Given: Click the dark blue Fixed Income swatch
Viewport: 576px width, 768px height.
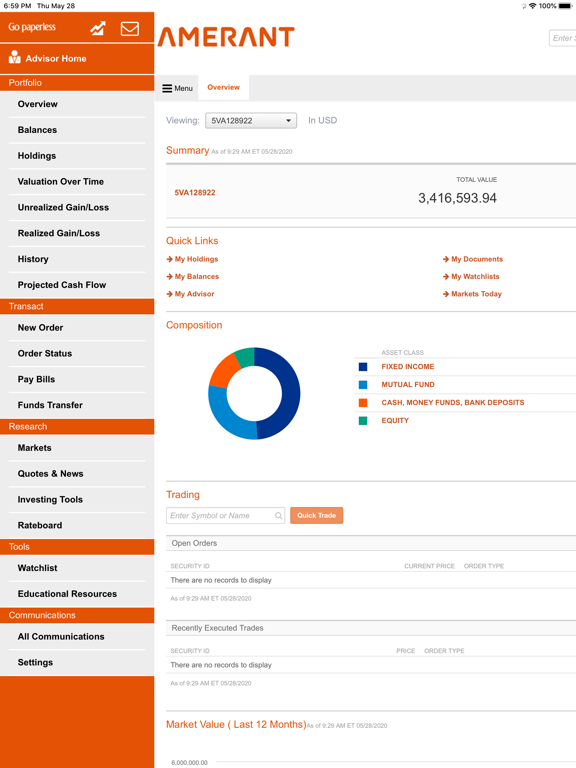Looking at the screenshot, I should click(363, 367).
